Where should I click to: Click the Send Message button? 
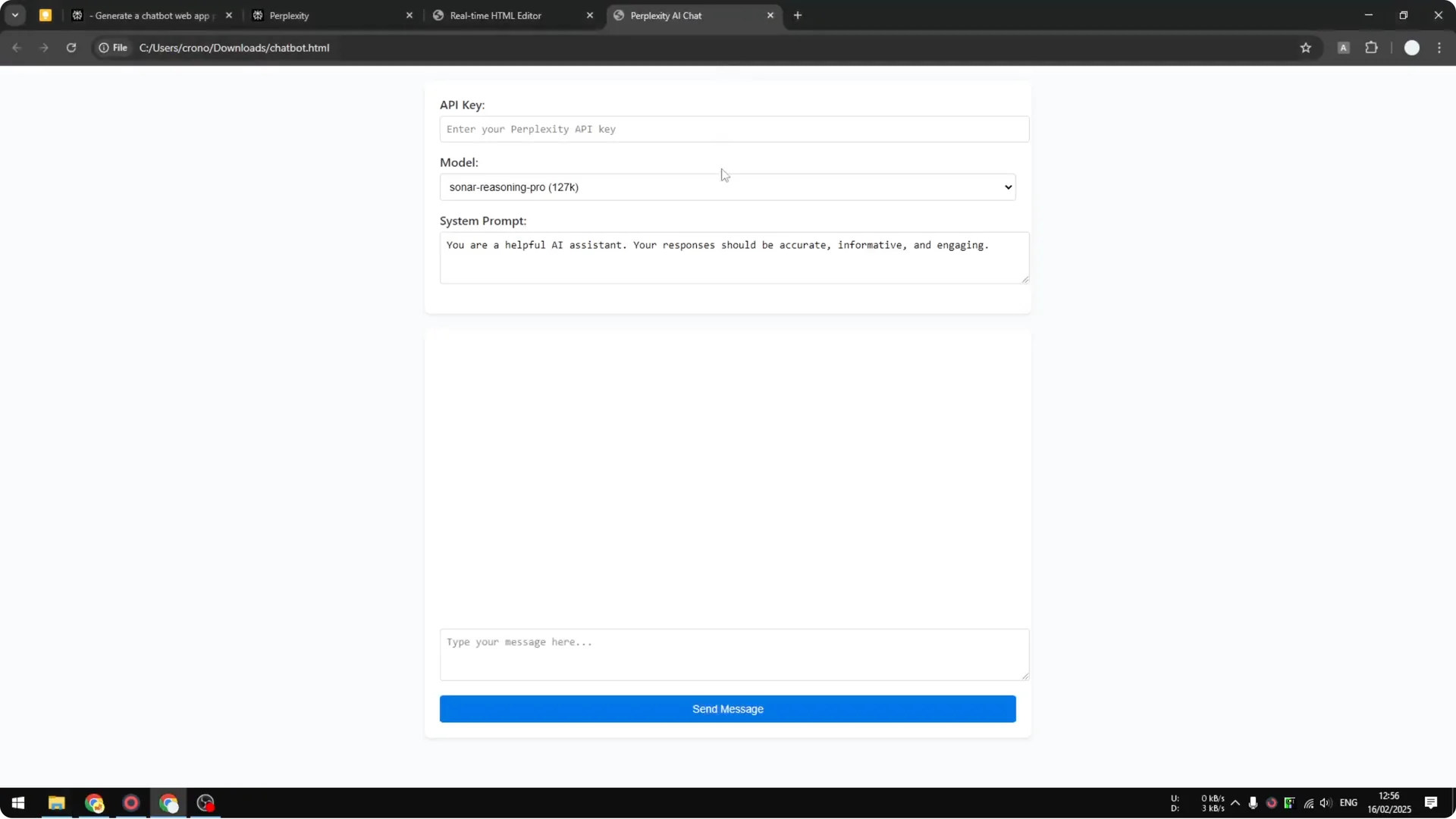727,708
